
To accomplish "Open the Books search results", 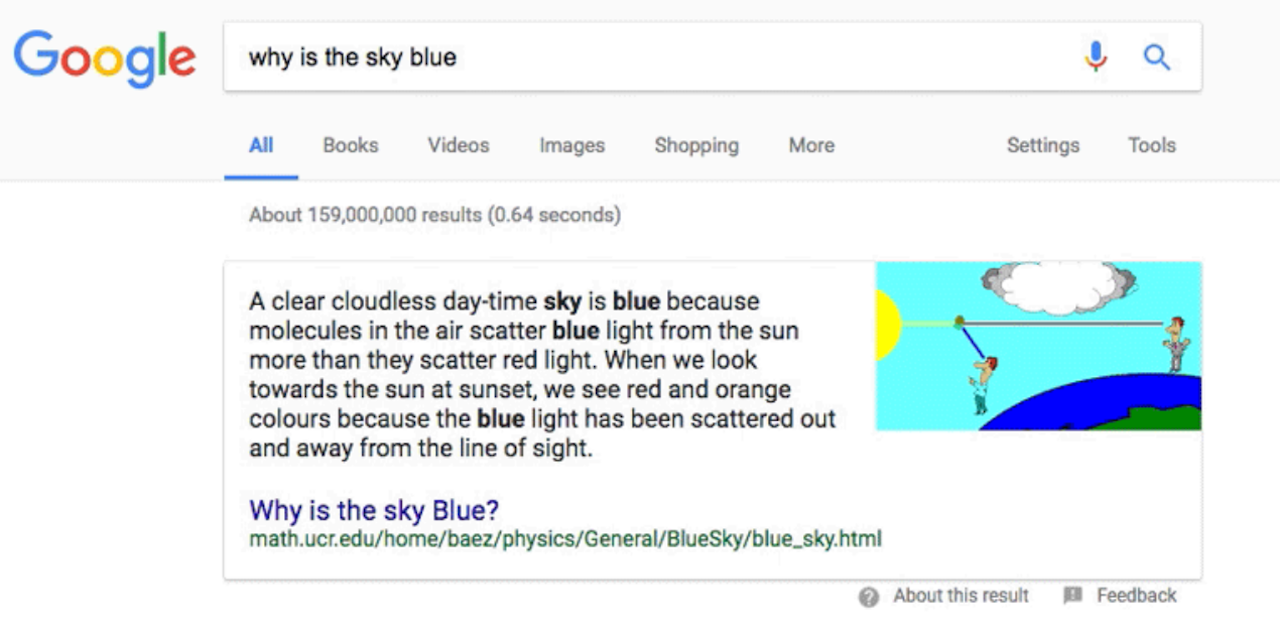I will tap(350, 145).
